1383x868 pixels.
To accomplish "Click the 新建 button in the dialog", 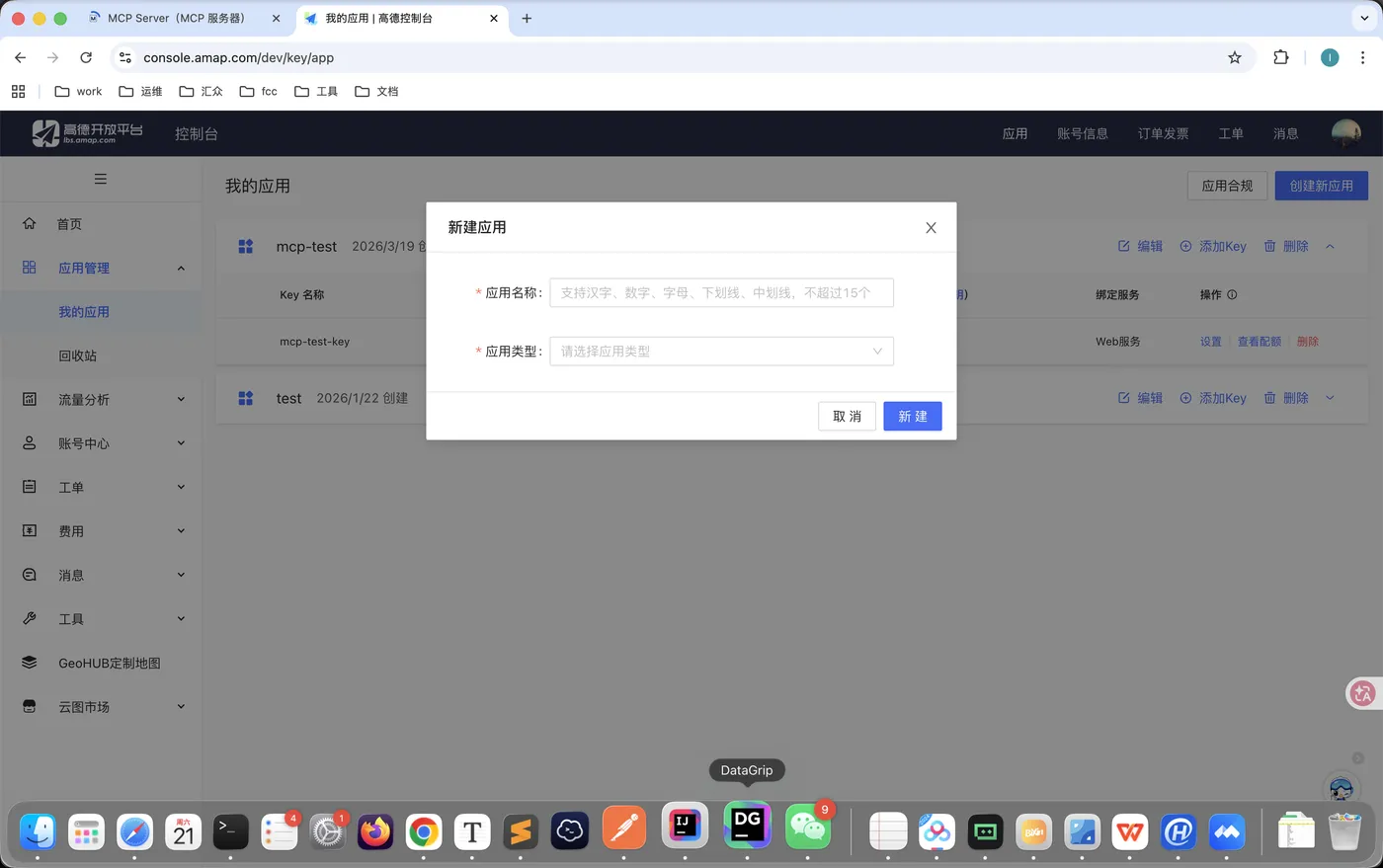I will click(x=912, y=416).
